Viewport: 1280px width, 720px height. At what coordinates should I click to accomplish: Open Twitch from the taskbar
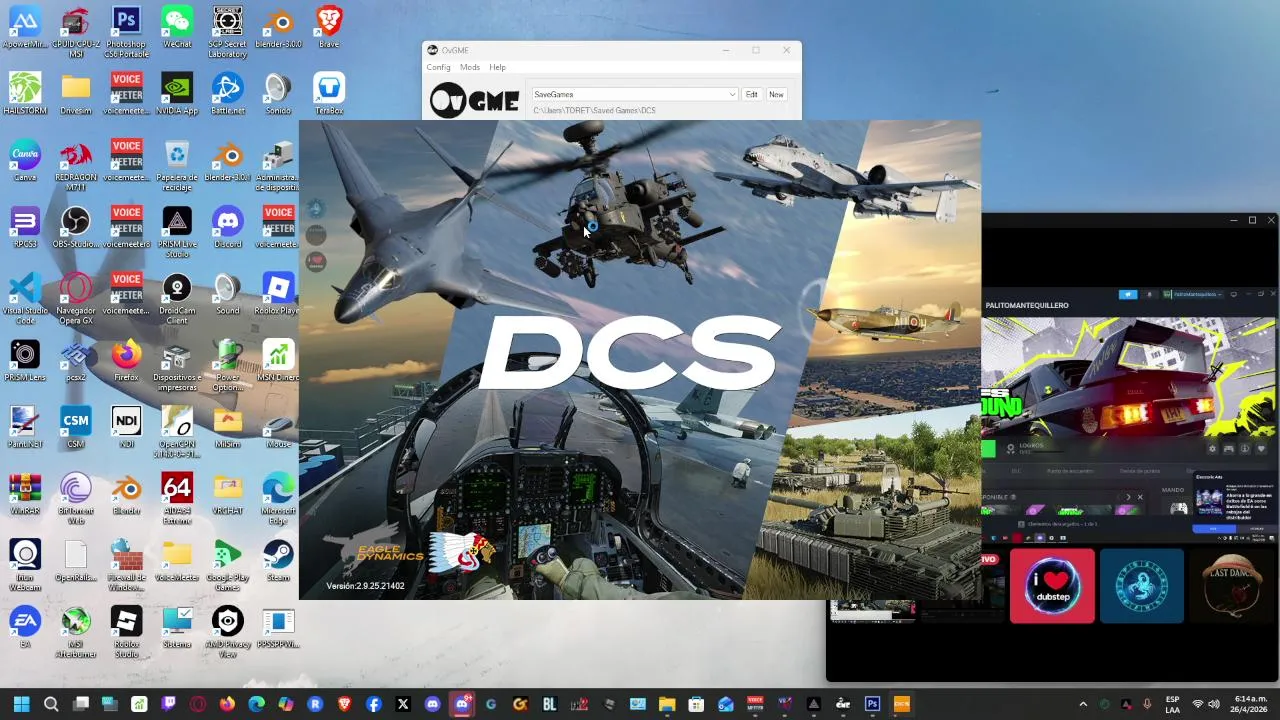pos(168,704)
